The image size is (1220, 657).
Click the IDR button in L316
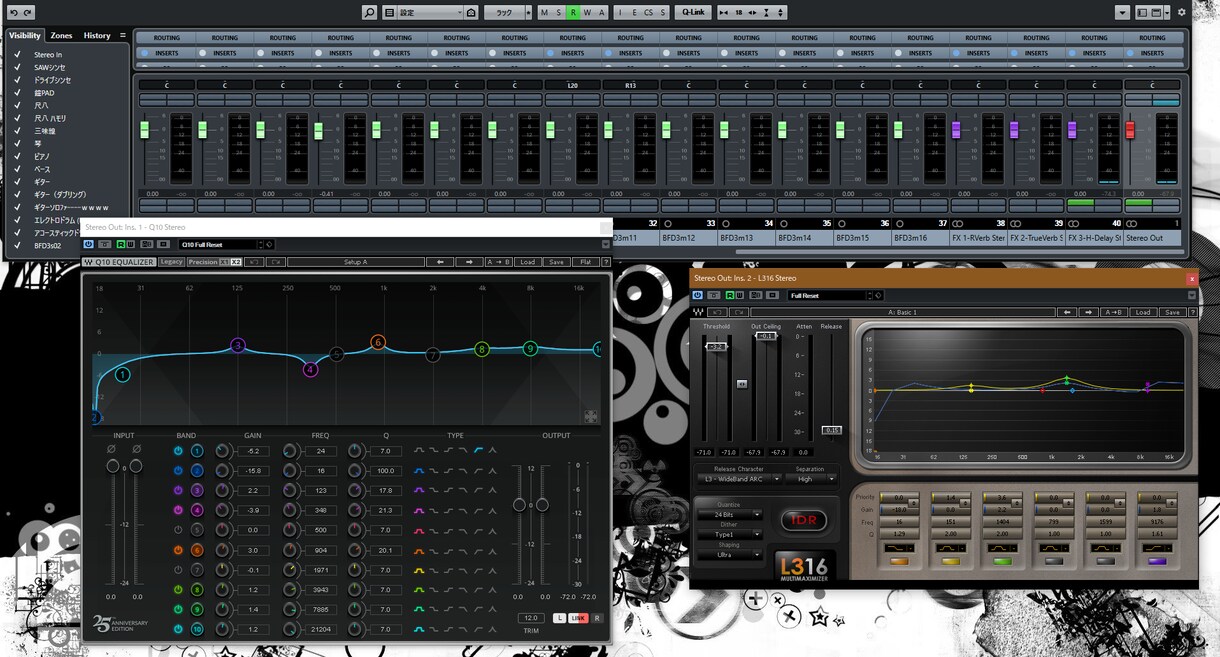(x=802, y=520)
